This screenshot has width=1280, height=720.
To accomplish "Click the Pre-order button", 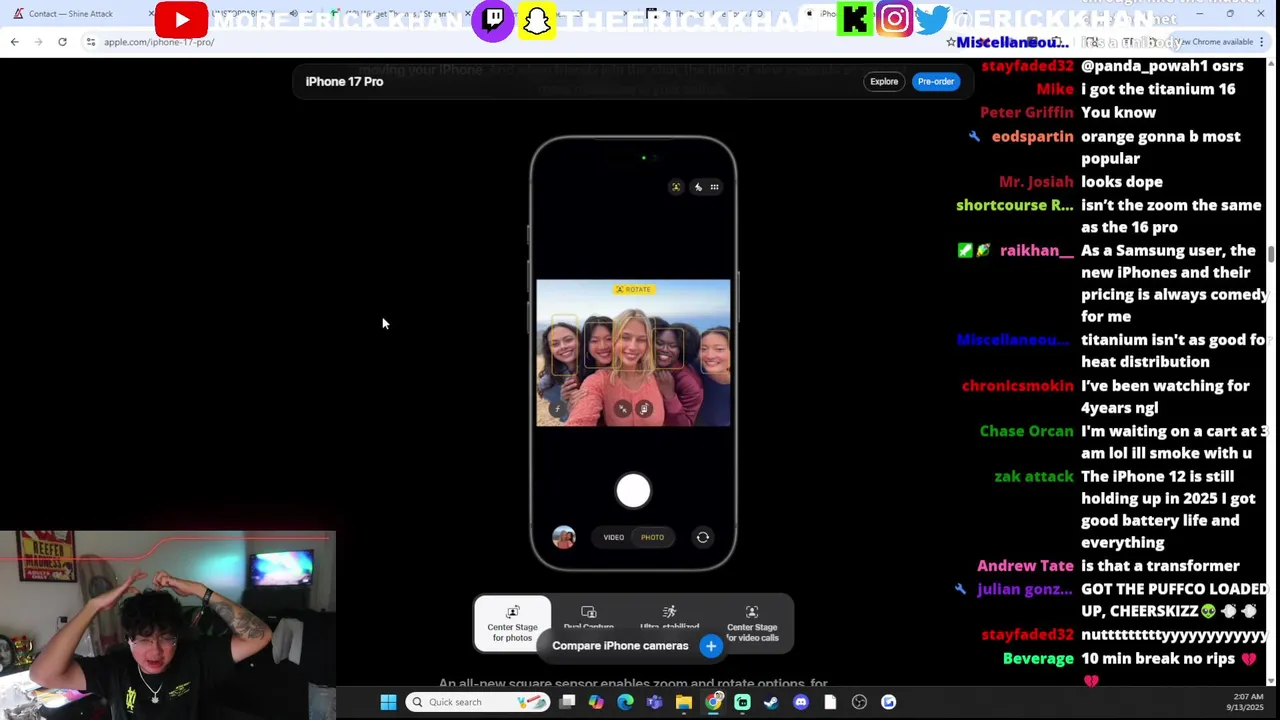I will point(936,82).
